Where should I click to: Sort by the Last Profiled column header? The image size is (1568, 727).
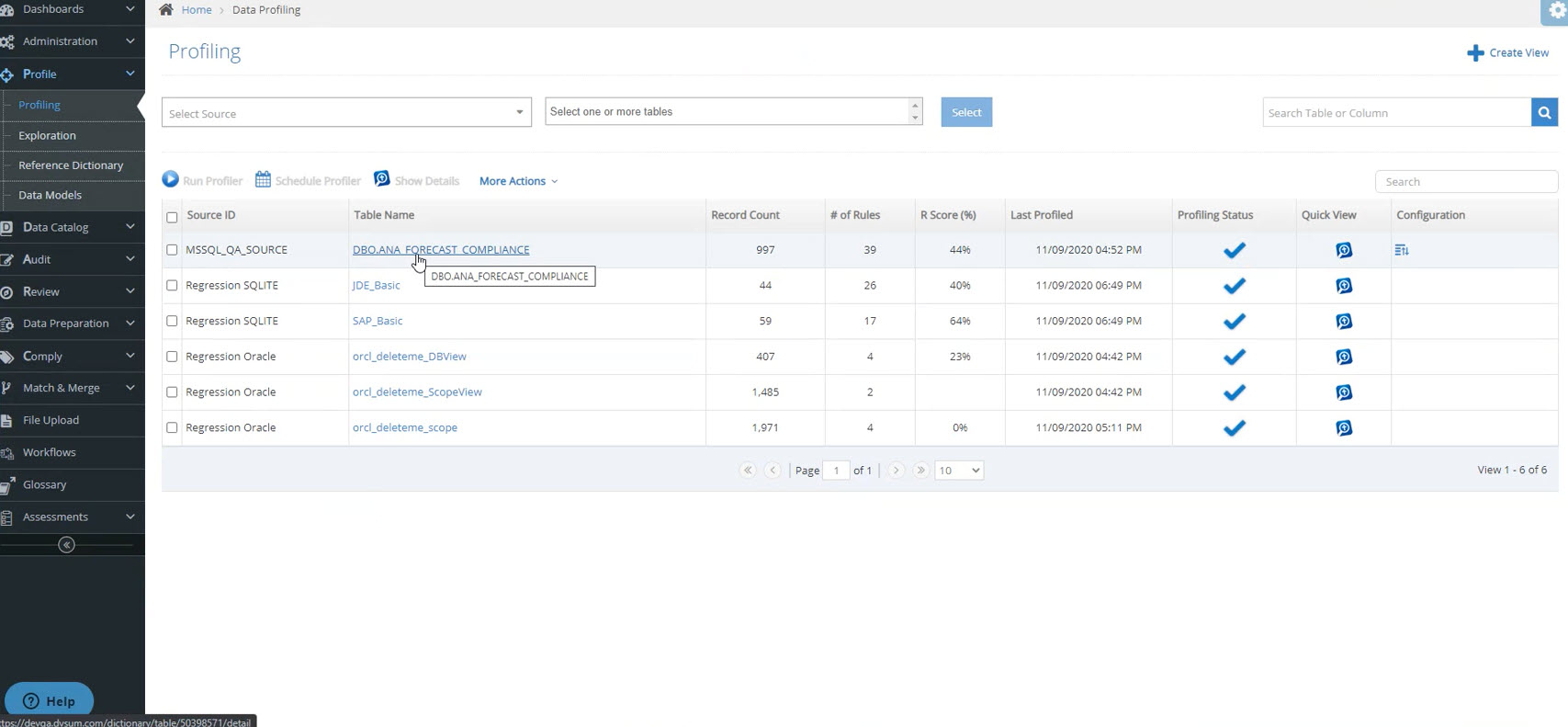coord(1042,215)
